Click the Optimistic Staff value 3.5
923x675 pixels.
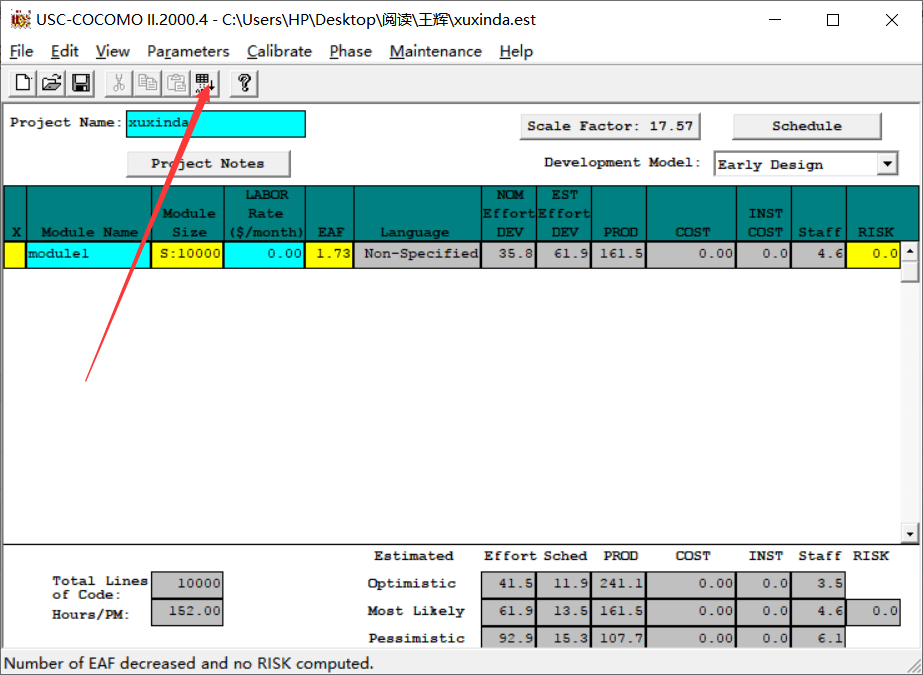(x=819, y=584)
